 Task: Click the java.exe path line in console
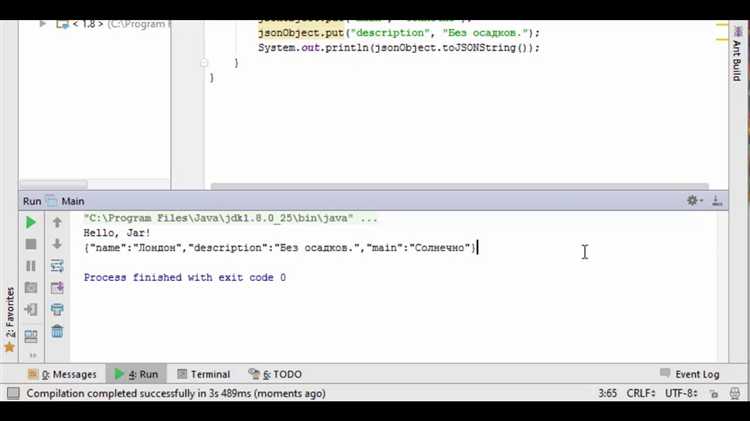click(x=231, y=218)
